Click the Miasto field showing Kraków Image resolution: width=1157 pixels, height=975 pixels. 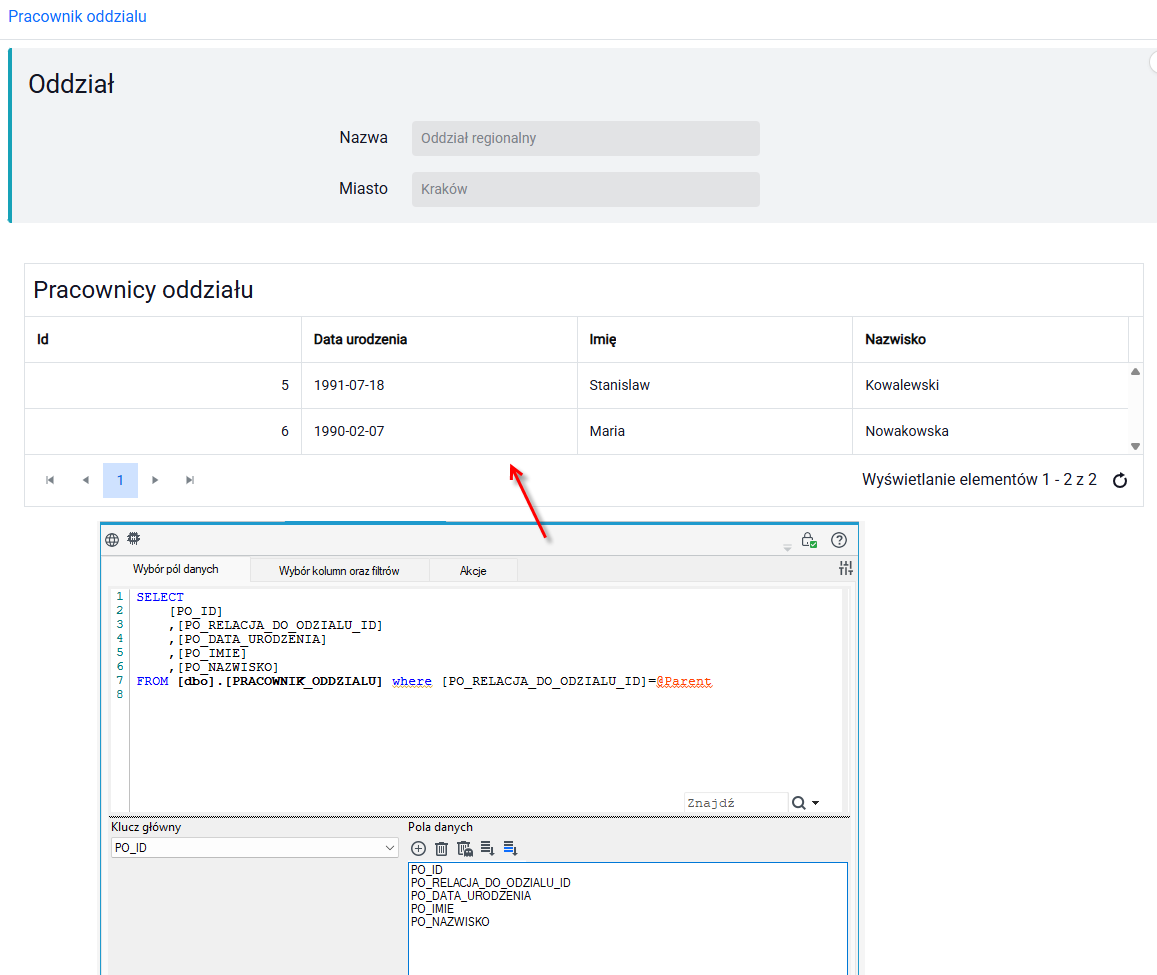tap(586, 189)
